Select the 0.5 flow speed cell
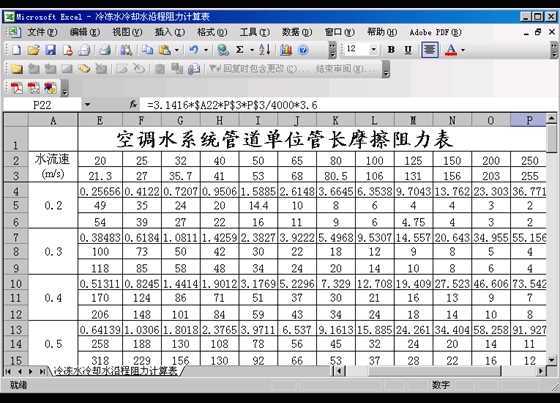Viewport: 560px width, 403px height. 53,344
